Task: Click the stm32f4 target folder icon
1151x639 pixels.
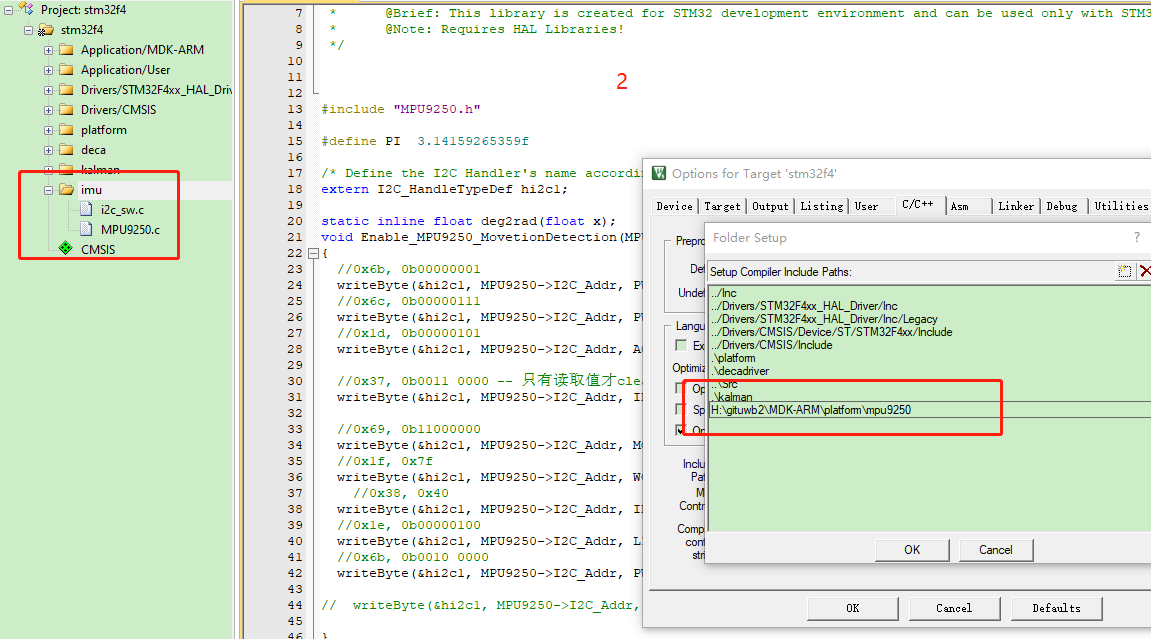Action: (46, 30)
